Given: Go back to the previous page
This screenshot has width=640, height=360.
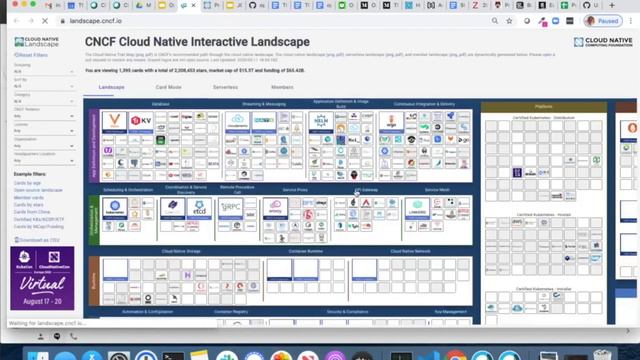Looking at the screenshot, I should [x=17, y=21].
